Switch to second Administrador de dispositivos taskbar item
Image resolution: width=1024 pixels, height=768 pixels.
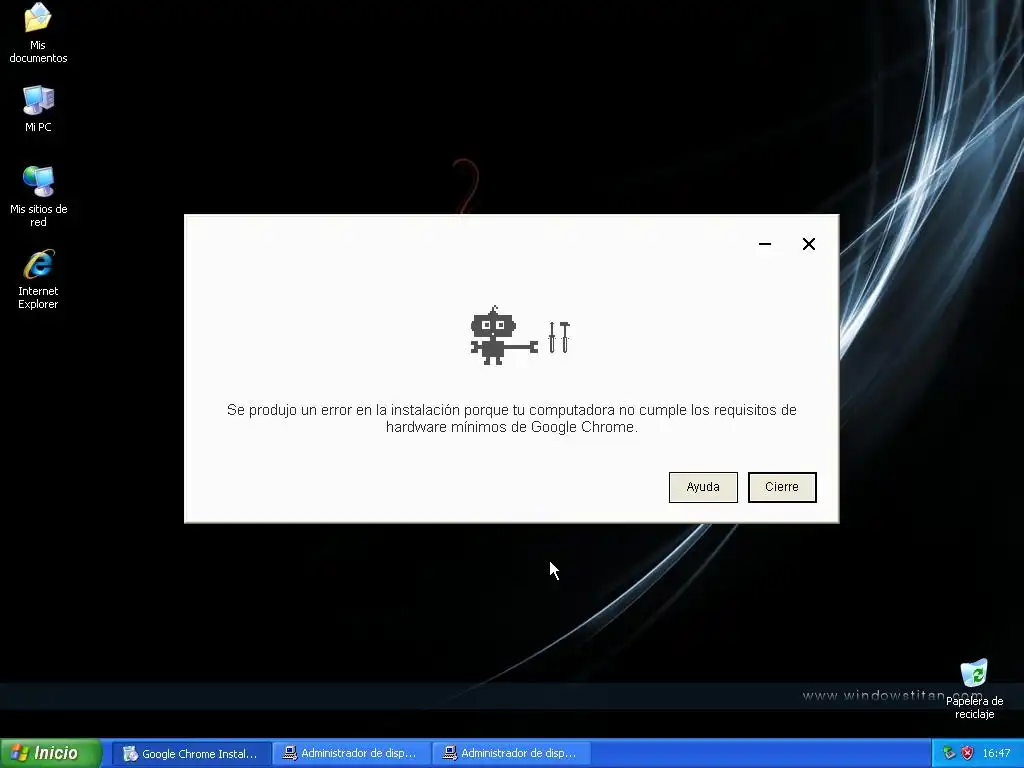click(x=511, y=754)
